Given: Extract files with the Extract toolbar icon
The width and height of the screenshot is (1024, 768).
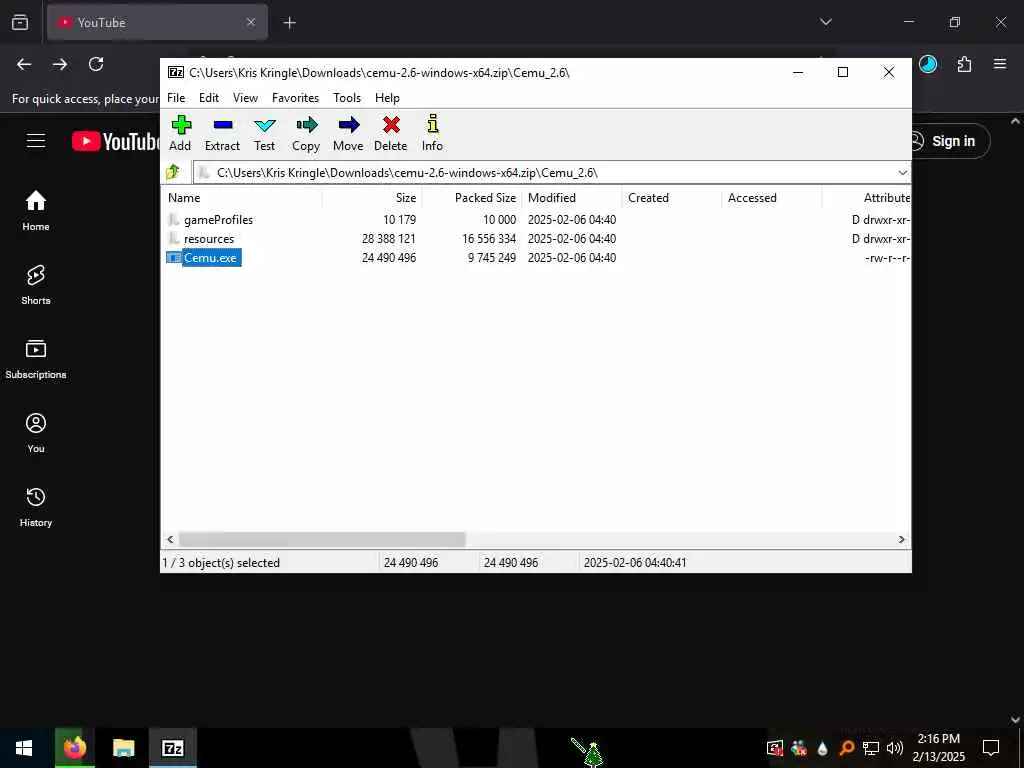Looking at the screenshot, I should click(x=222, y=133).
